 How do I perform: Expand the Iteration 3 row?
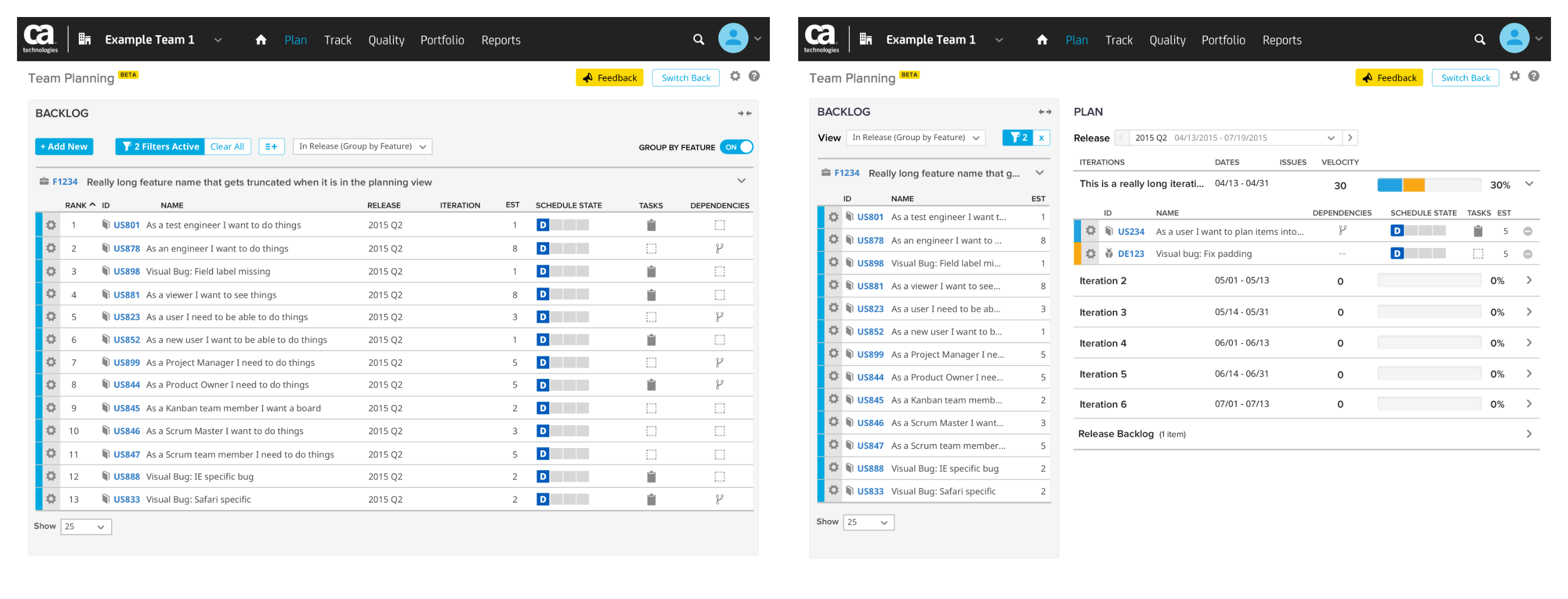1528,312
